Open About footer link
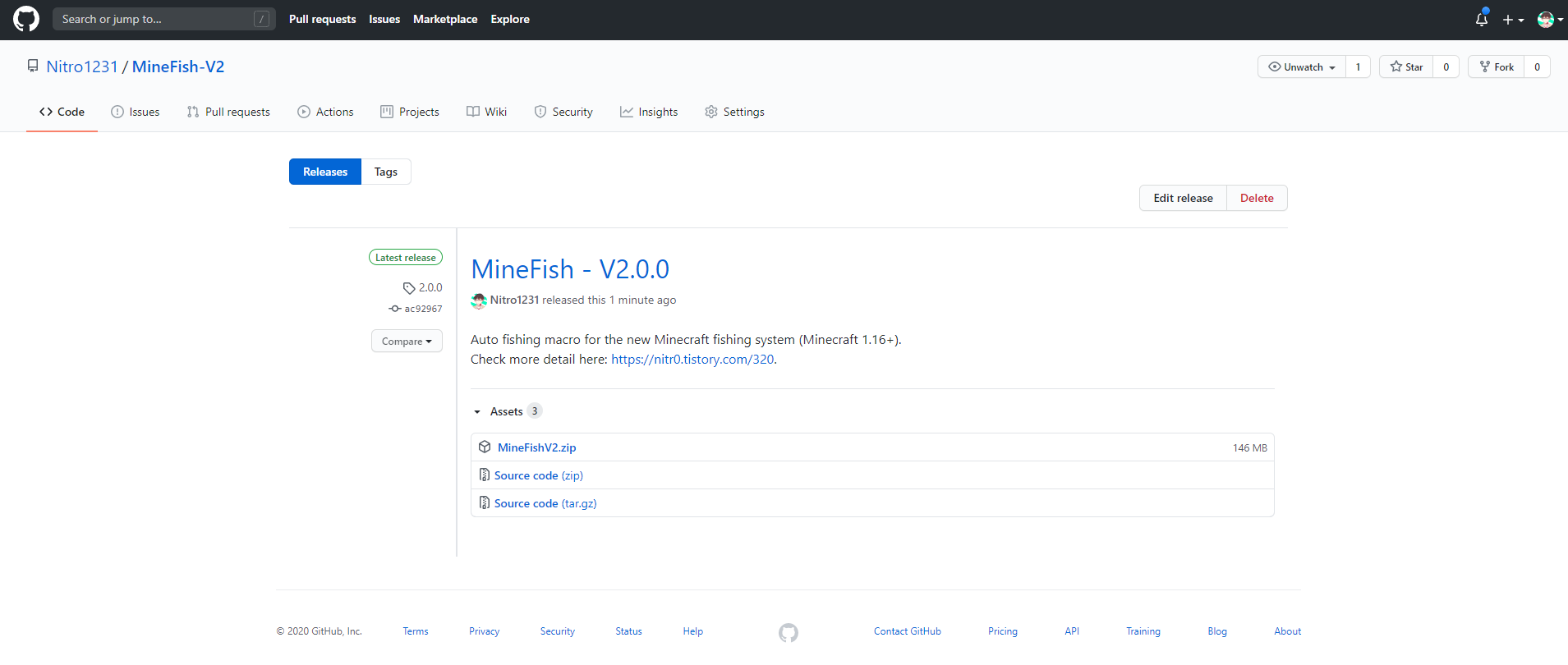Screen dimensions: 1568x665 tap(1288, 631)
